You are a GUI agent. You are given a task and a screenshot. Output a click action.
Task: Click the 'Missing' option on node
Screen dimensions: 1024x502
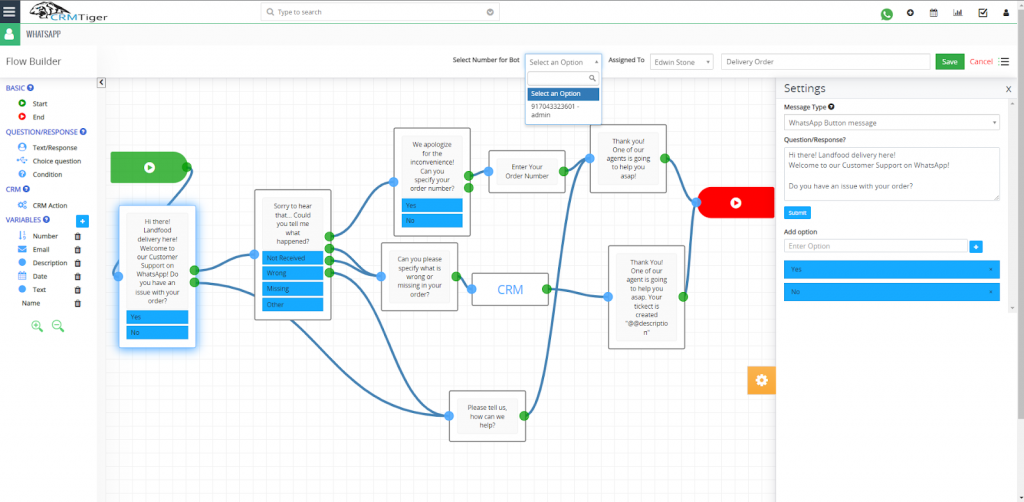[x=293, y=289]
